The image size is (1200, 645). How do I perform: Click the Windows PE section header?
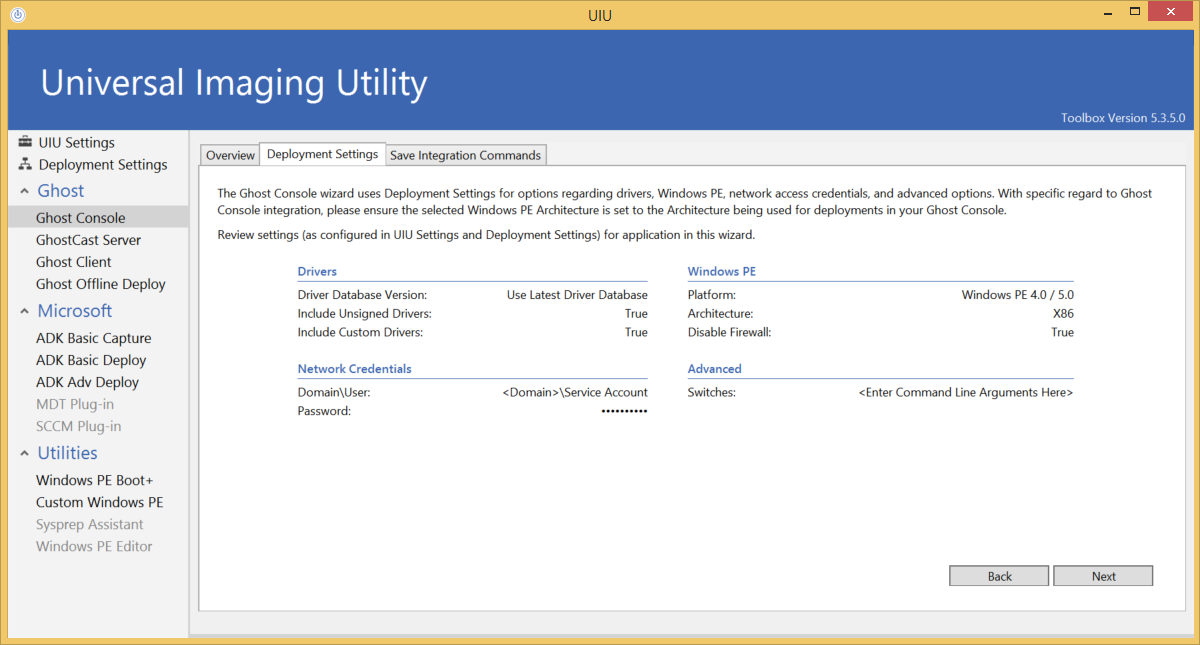(722, 272)
